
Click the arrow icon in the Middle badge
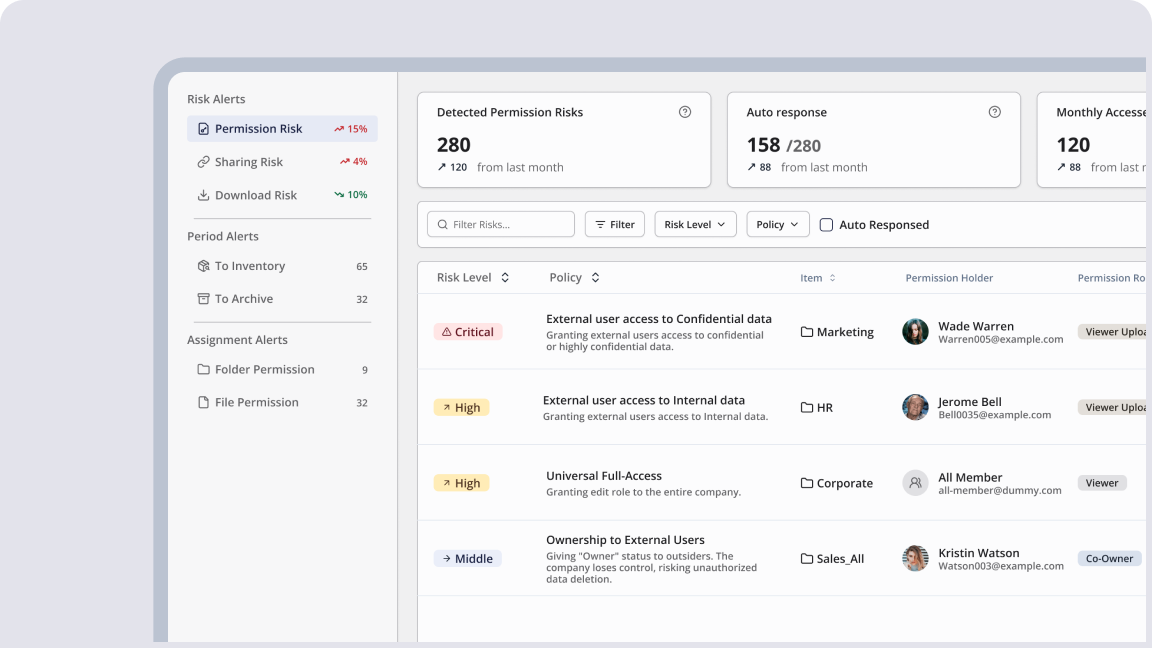[447, 558]
